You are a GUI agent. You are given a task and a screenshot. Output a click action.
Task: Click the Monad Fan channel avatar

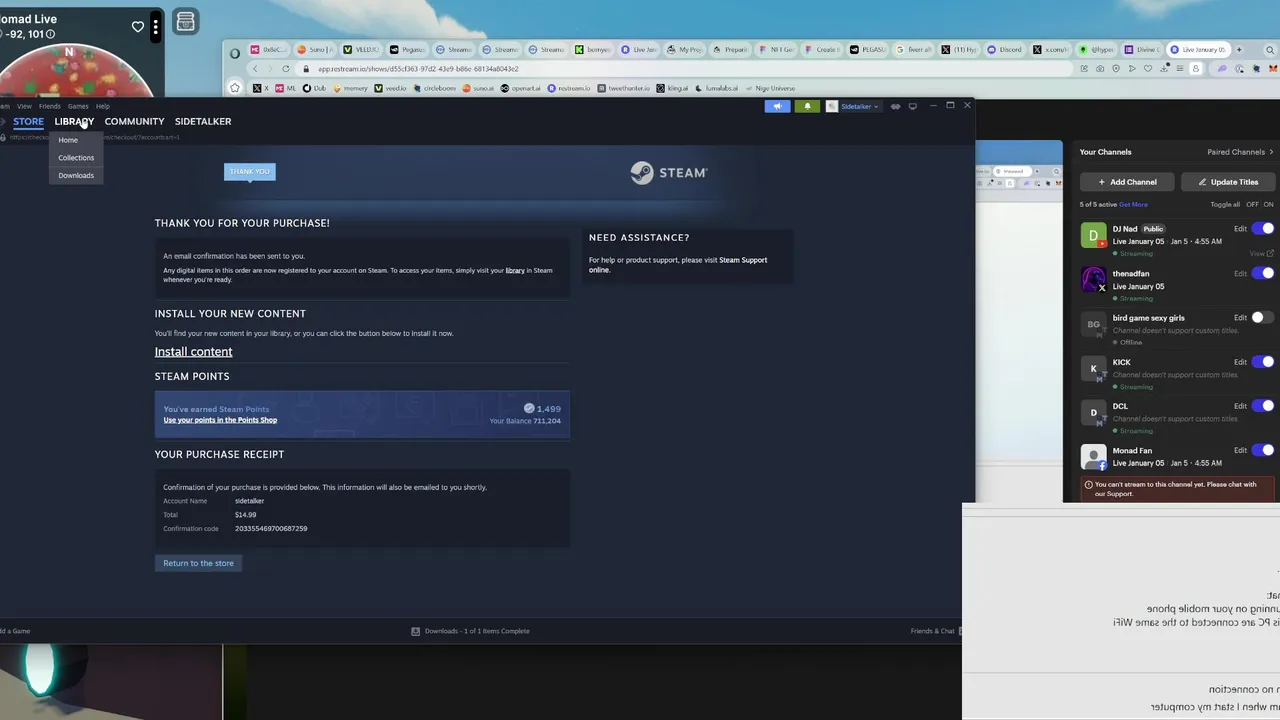coord(1093,457)
